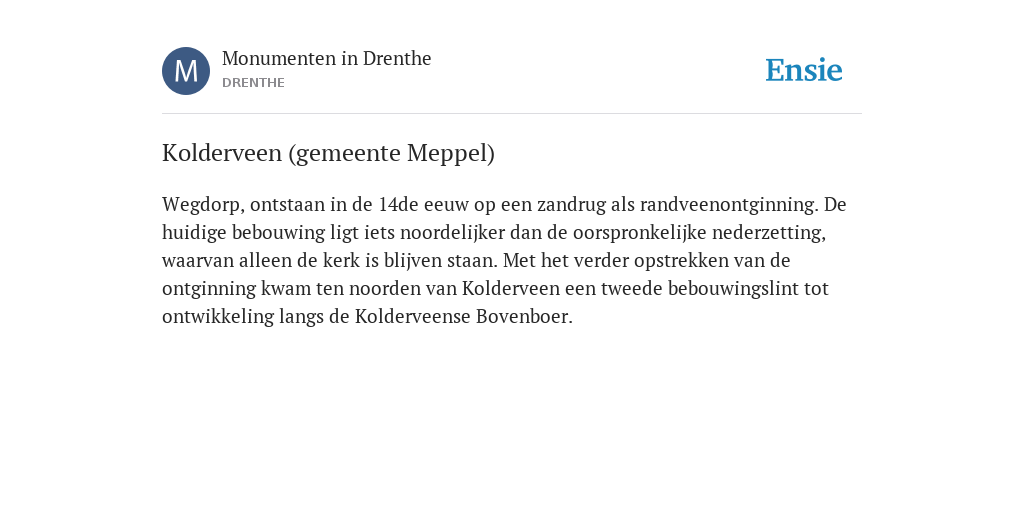1024x512 pixels.
Task: Open the Monumenten in Drenthe source title
Action: click(327, 58)
